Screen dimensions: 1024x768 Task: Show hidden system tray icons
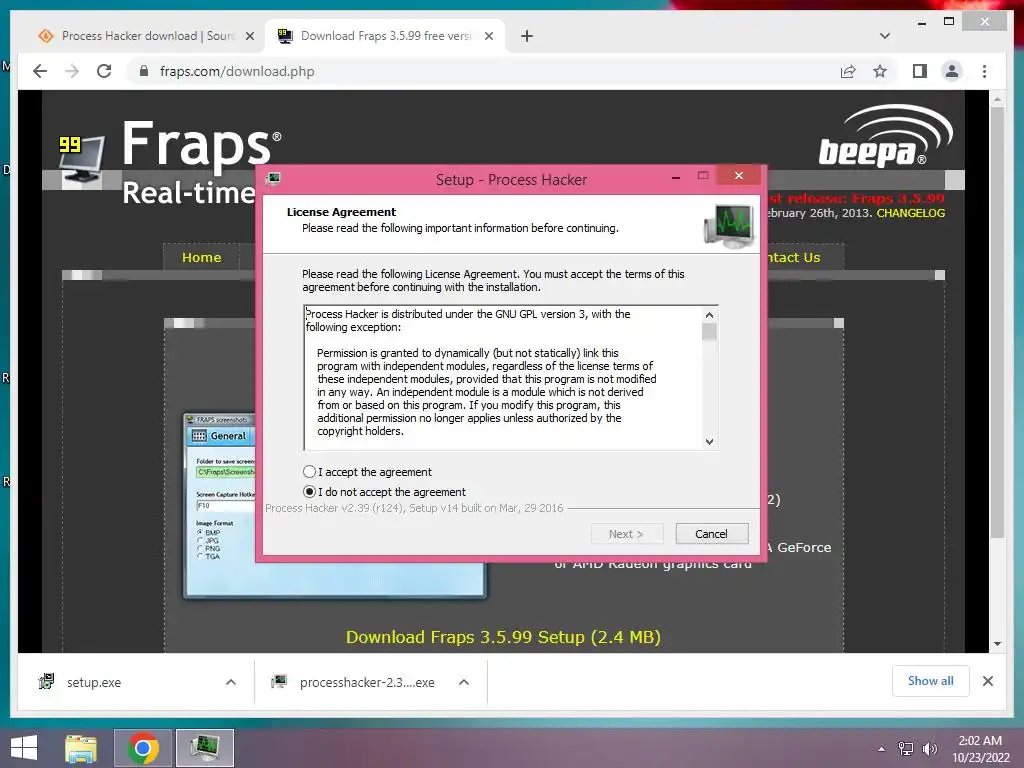point(882,749)
